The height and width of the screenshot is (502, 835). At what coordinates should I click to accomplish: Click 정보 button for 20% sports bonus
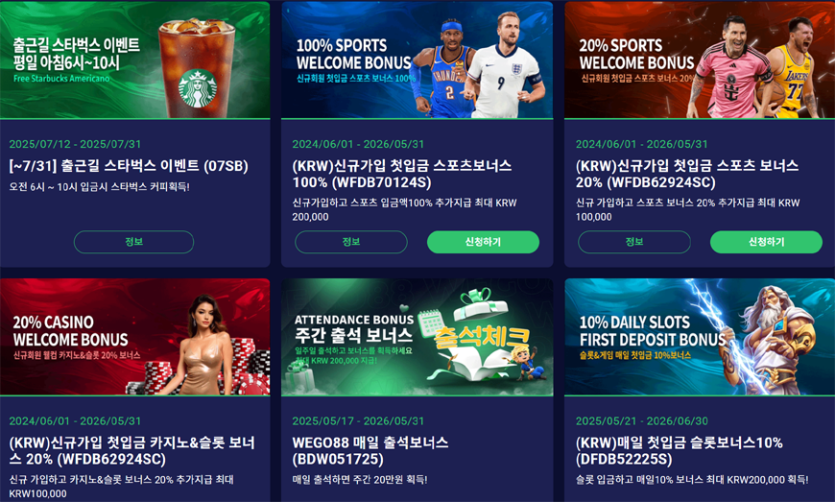coord(634,242)
